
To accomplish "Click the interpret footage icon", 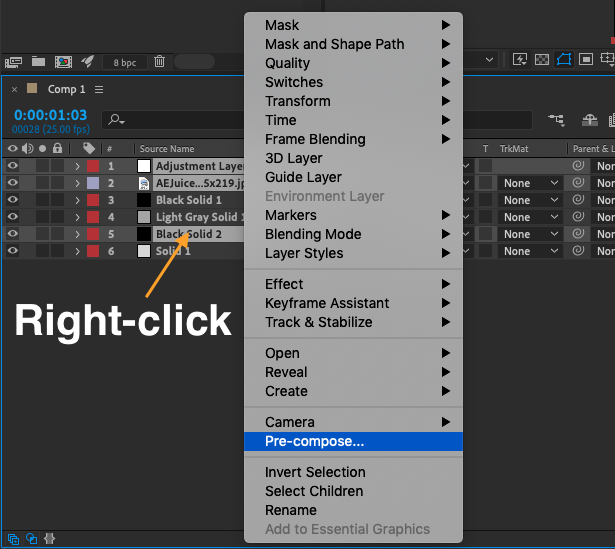I will [x=13, y=62].
